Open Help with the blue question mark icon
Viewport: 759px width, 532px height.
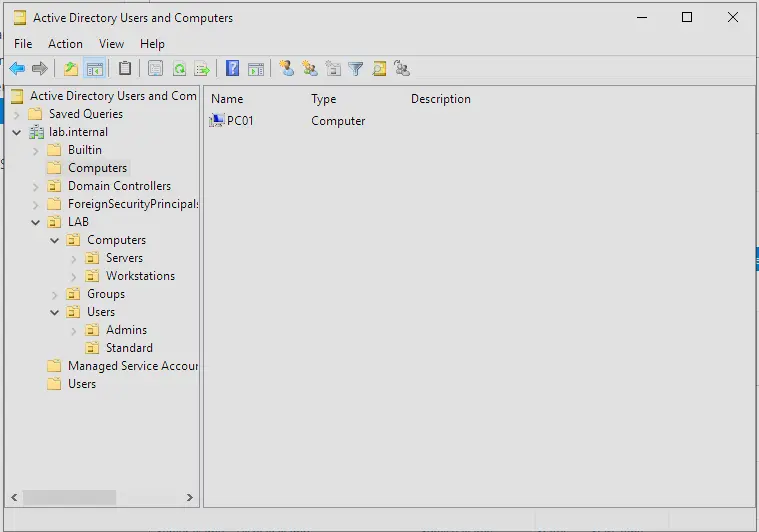232,69
